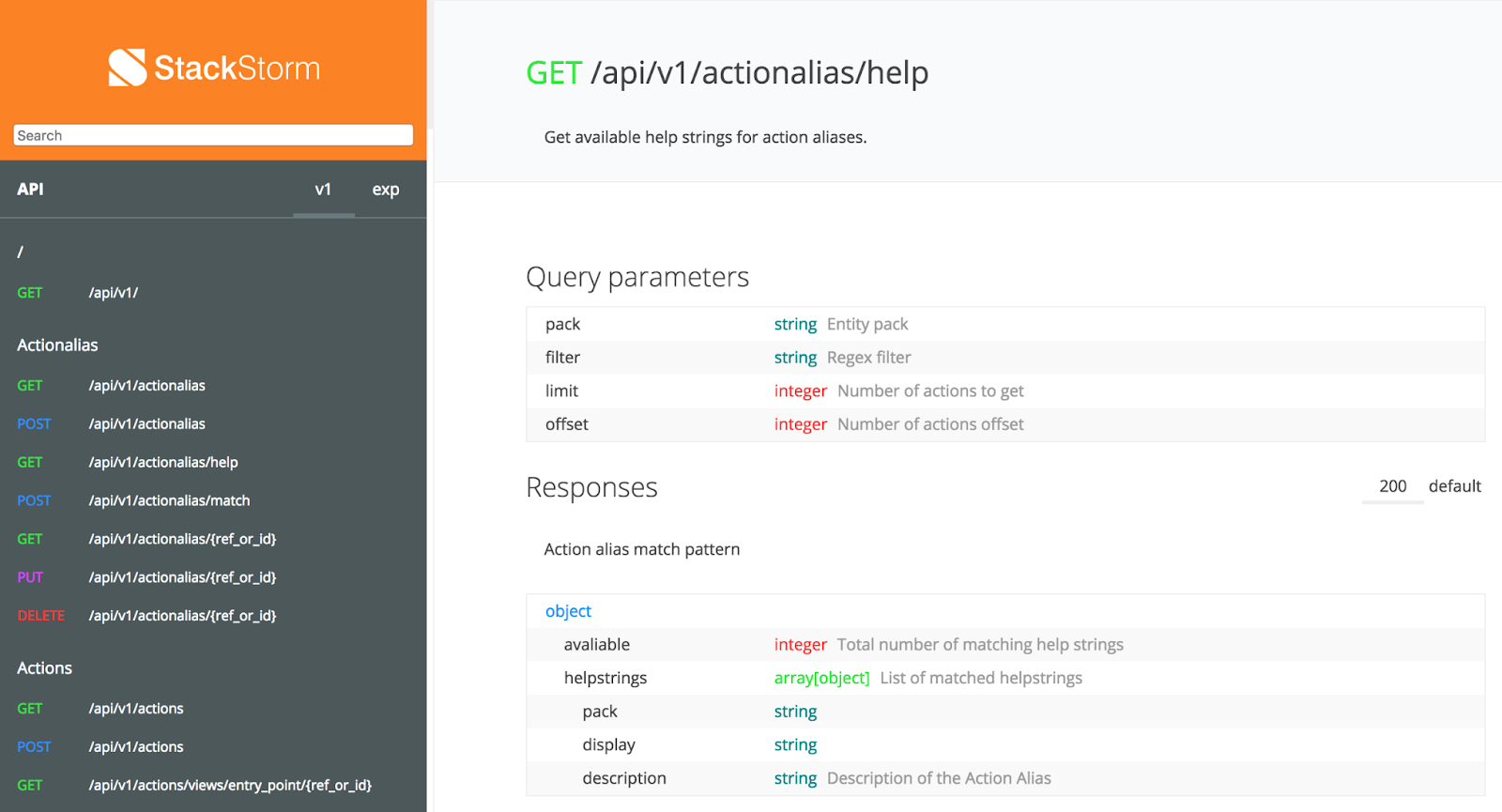Open DELETE /api/v1/actionalias/{ref_or_id} endpoint
Viewport: 1502px width, 812px height.
(182, 617)
